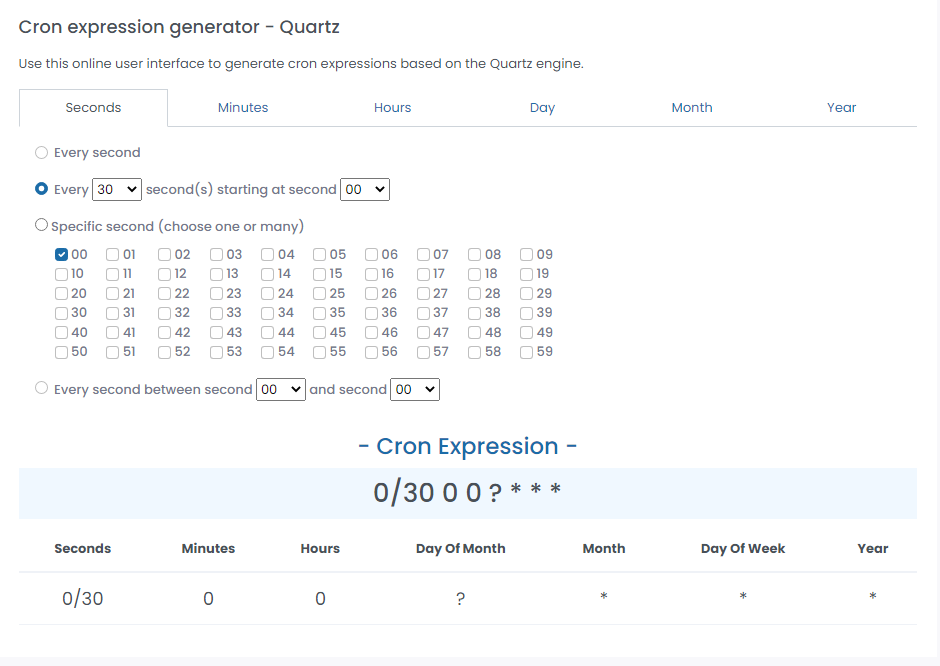Uncheck the 00 second checkbox

(x=62, y=255)
